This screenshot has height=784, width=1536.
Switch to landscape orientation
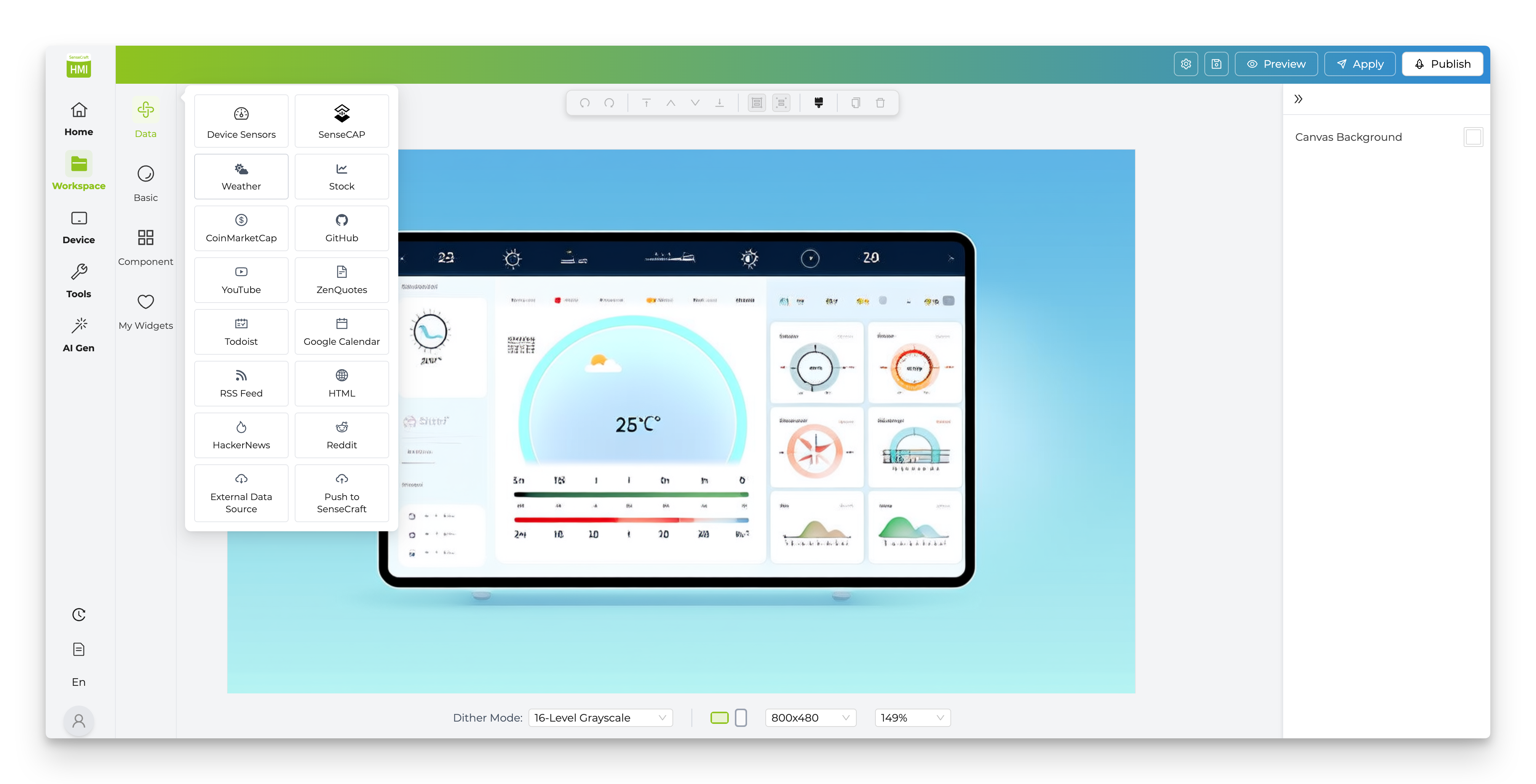click(719, 718)
